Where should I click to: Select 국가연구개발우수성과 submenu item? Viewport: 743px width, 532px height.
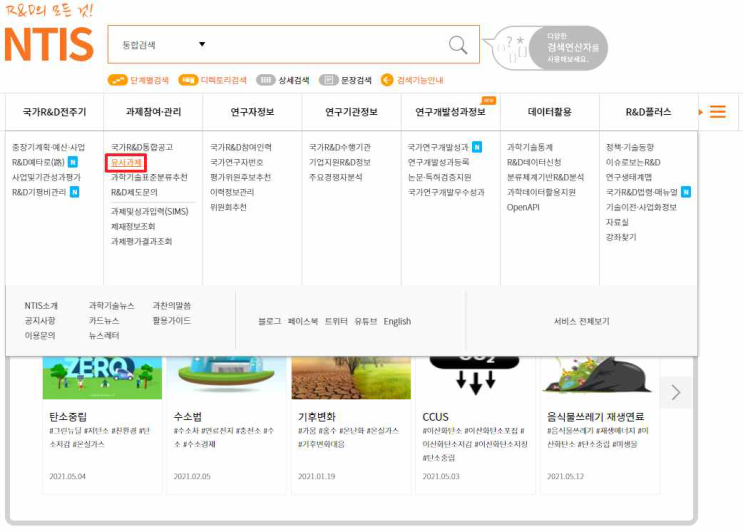click(x=446, y=192)
